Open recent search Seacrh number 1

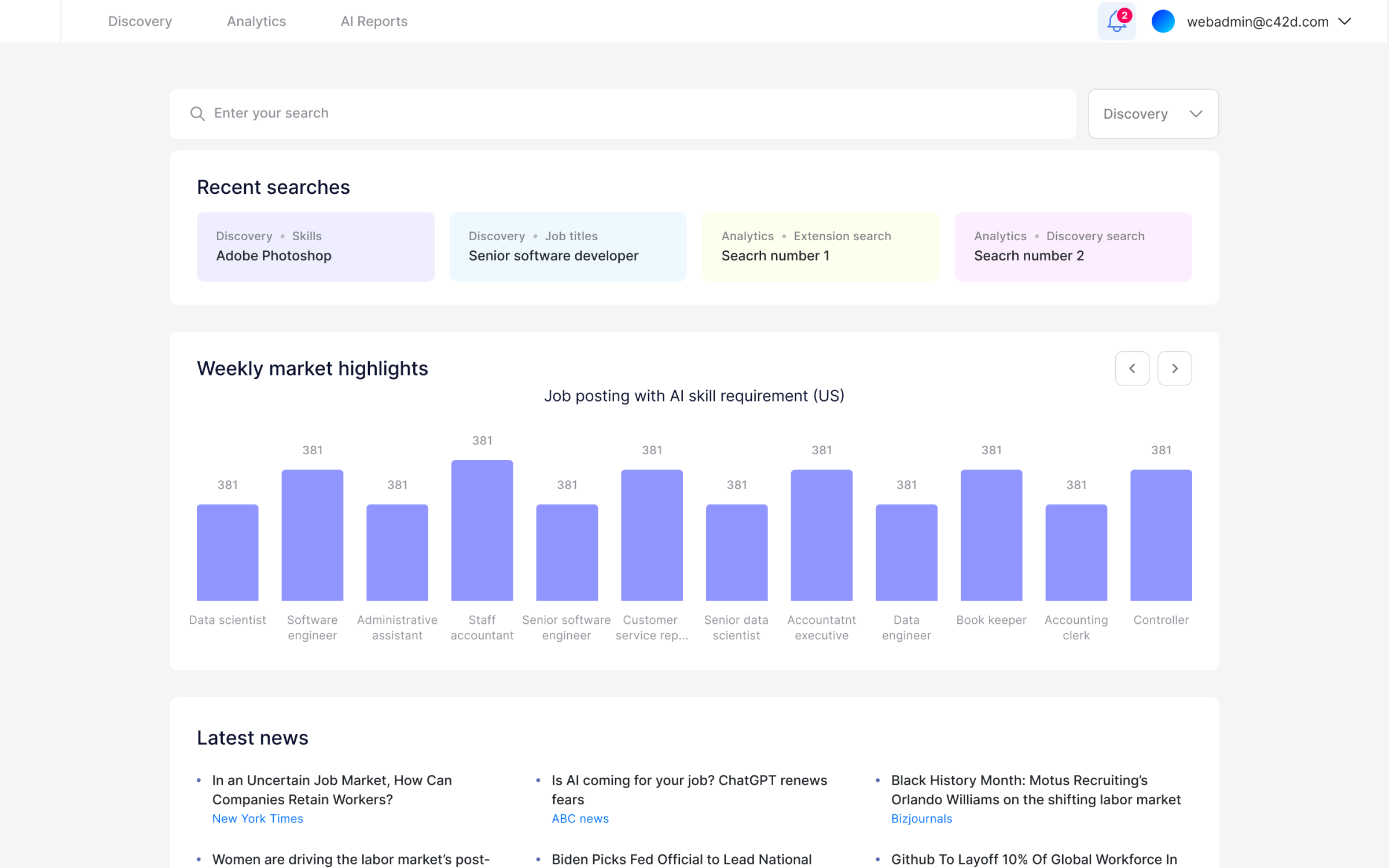[821, 247]
